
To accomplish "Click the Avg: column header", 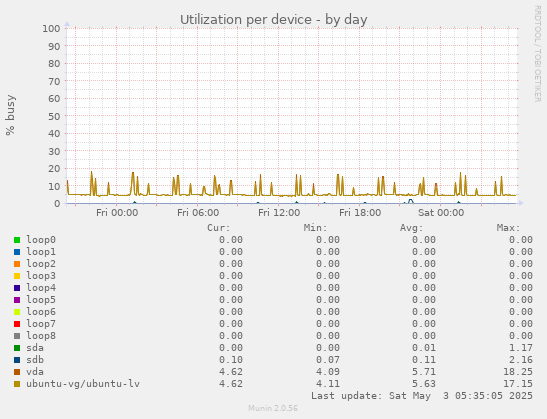I will tap(411, 228).
